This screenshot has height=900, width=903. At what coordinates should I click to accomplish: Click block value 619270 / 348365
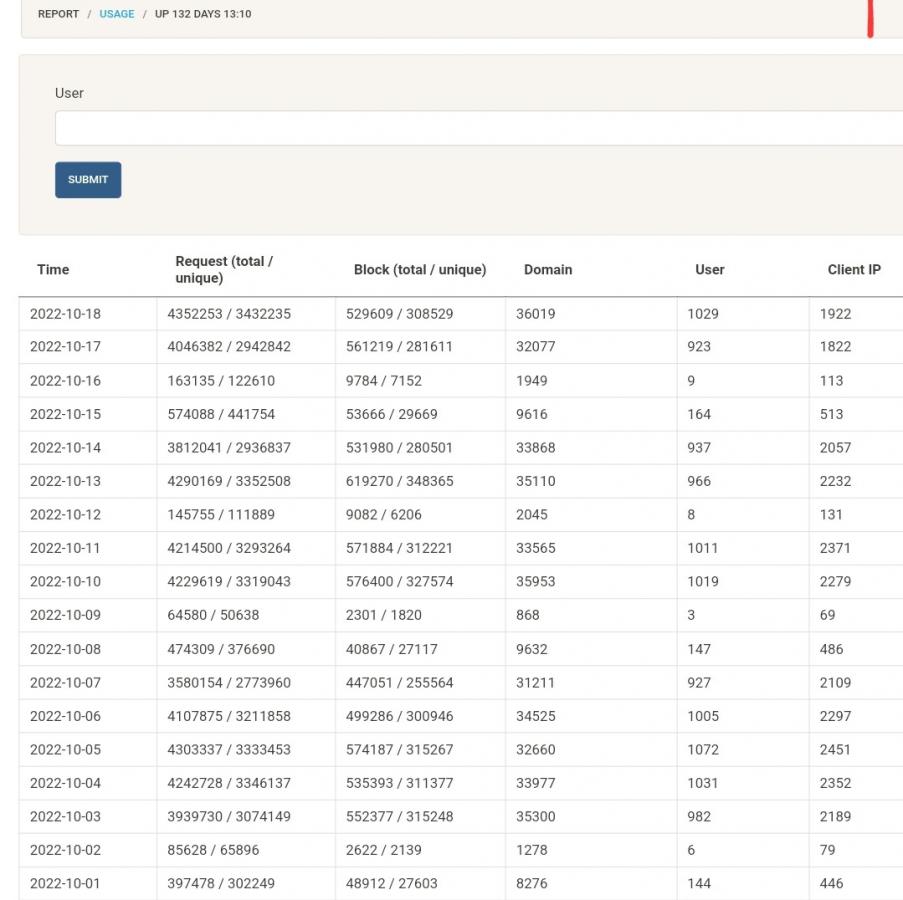pyautogui.click(x=399, y=481)
